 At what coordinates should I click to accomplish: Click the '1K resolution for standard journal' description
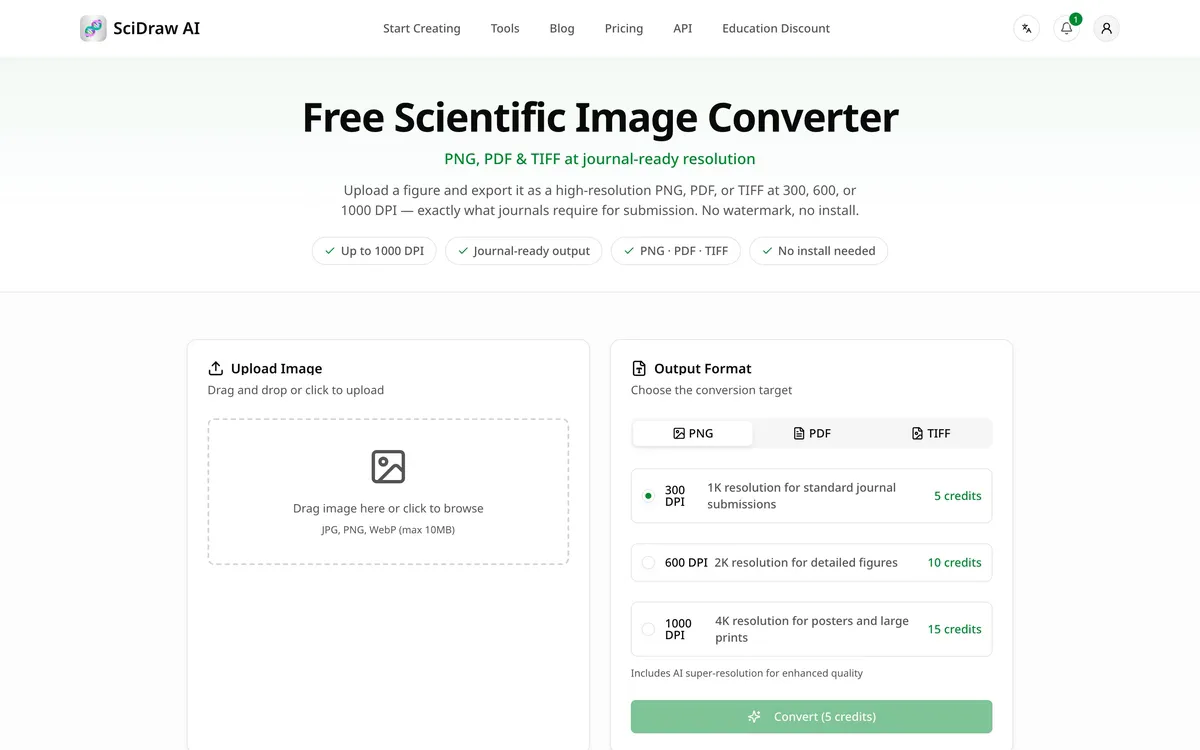click(802, 496)
